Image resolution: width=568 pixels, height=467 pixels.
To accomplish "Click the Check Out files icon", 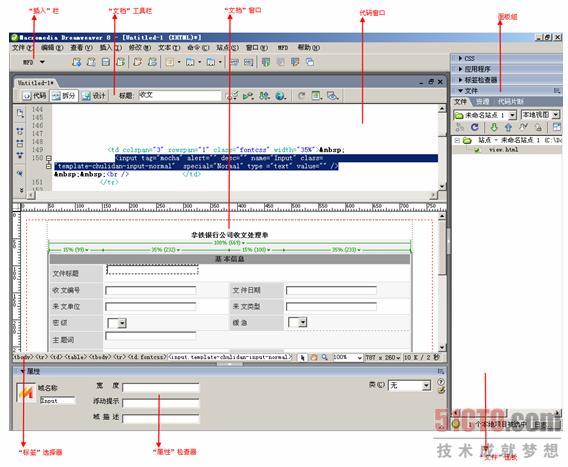I will [523, 127].
